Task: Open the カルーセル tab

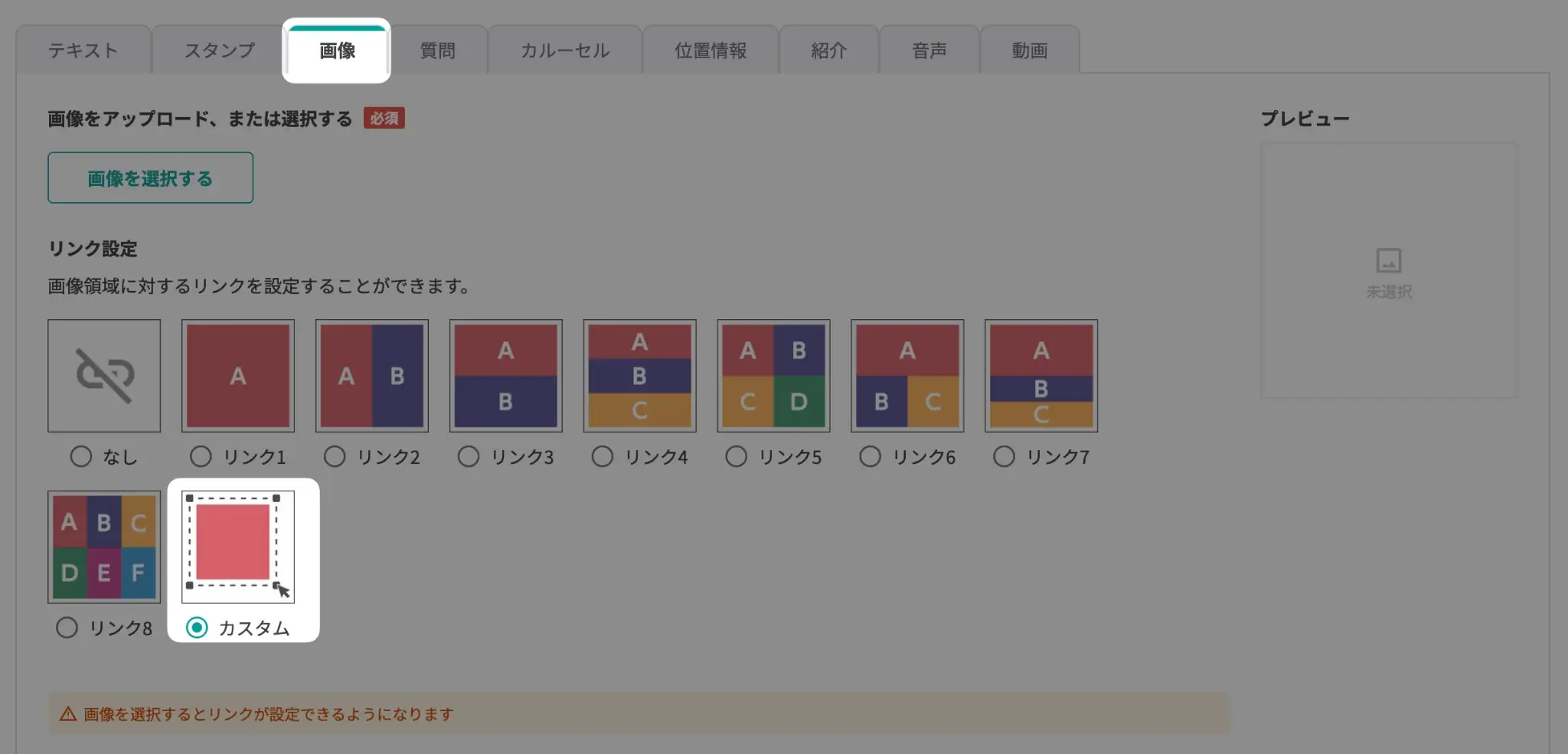Action: [565, 51]
